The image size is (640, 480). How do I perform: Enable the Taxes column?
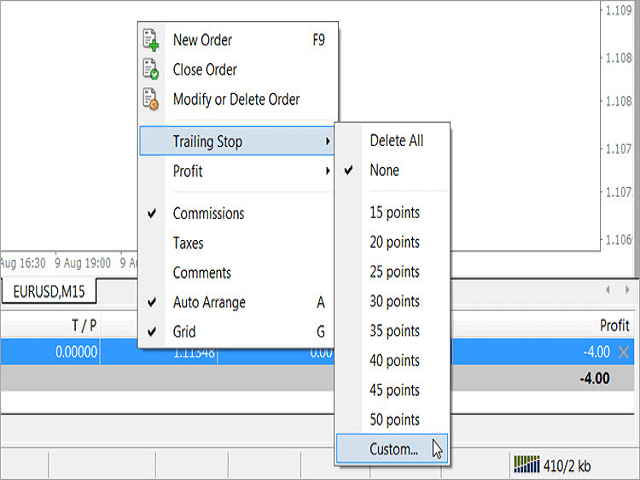point(190,243)
